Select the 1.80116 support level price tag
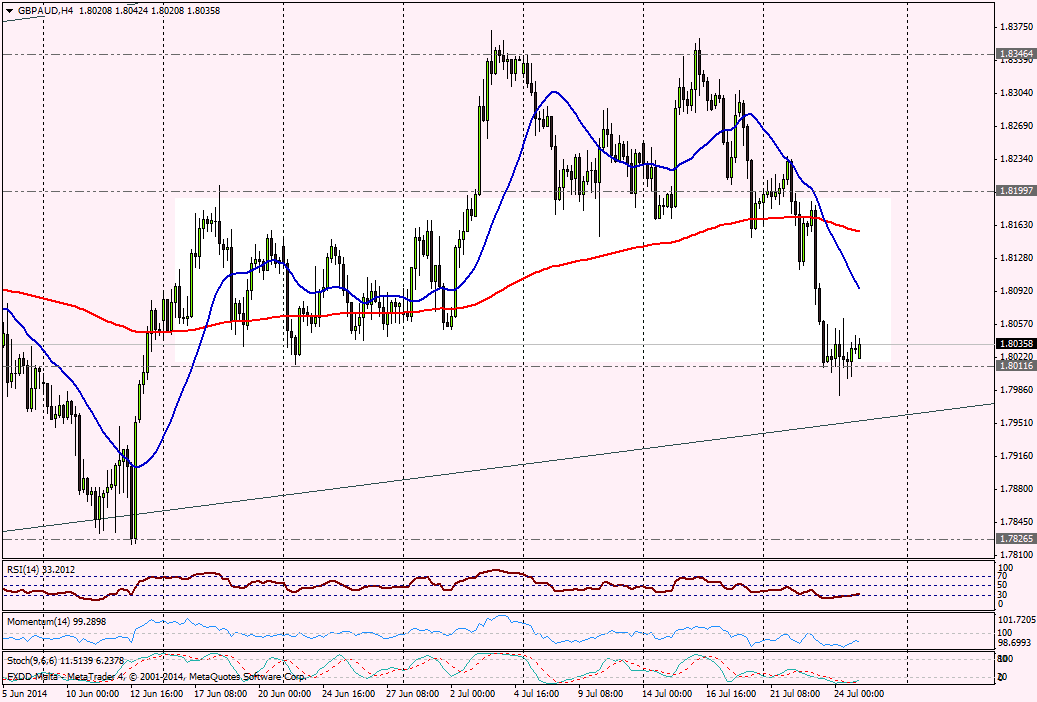1037x702 pixels. tap(1015, 366)
